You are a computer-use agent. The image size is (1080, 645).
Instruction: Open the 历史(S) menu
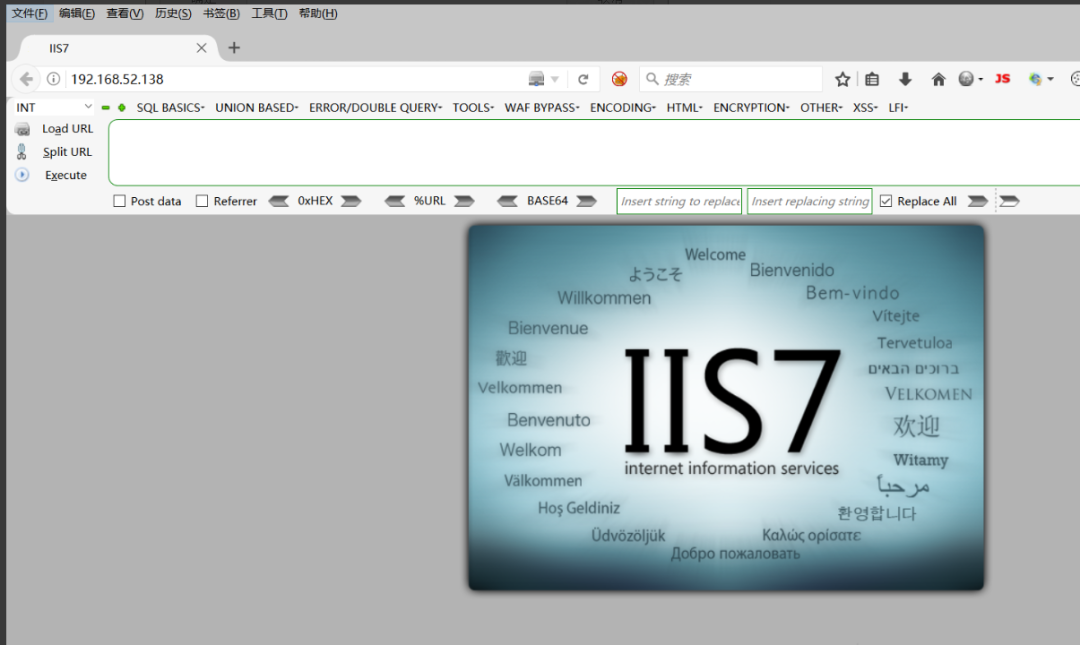point(173,14)
